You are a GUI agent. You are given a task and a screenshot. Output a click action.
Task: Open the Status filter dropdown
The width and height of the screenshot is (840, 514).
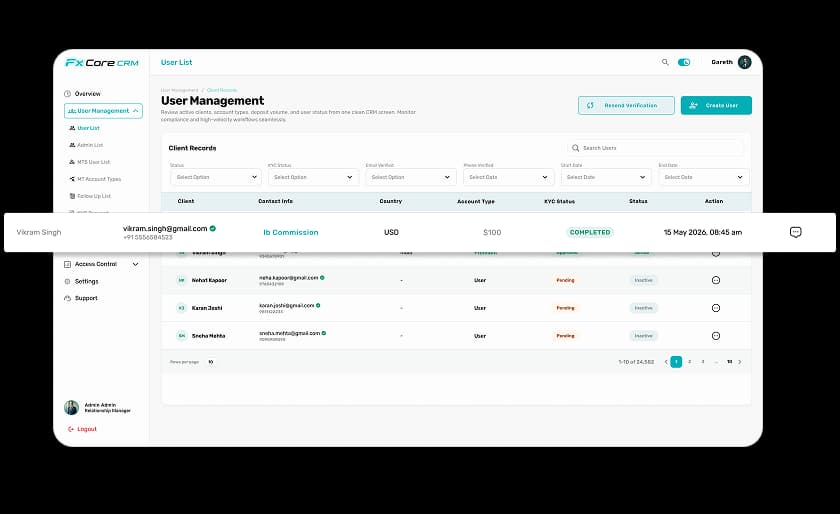click(x=216, y=177)
